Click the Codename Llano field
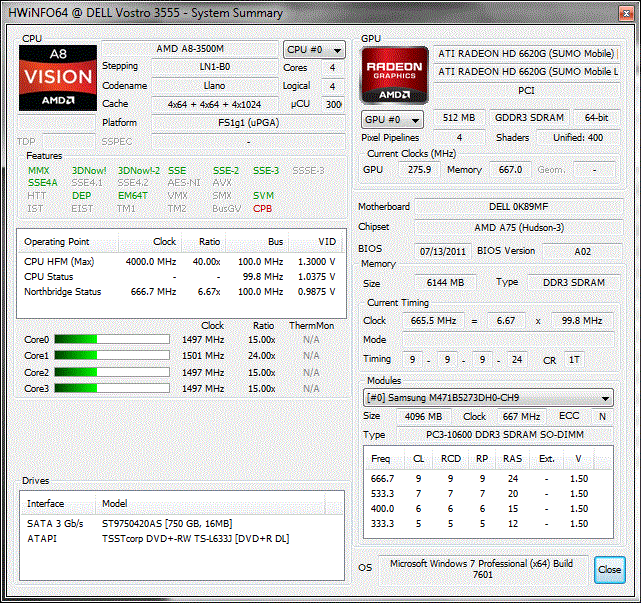This screenshot has height=603, width=641. (x=215, y=86)
